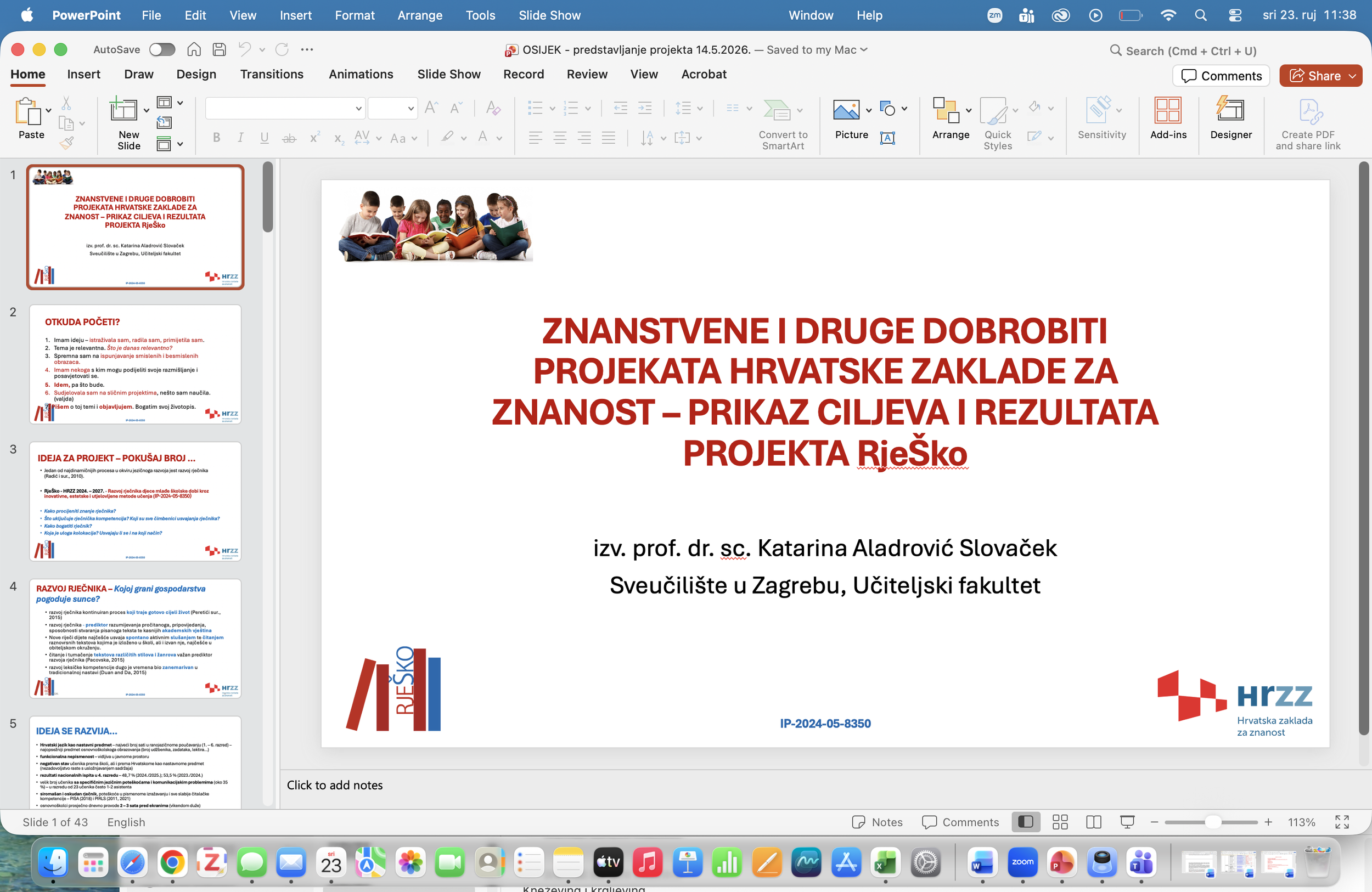Image resolution: width=1372 pixels, height=892 pixels.
Task: Expand the New Slide dropdown arrow
Action: pyautogui.click(x=147, y=110)
